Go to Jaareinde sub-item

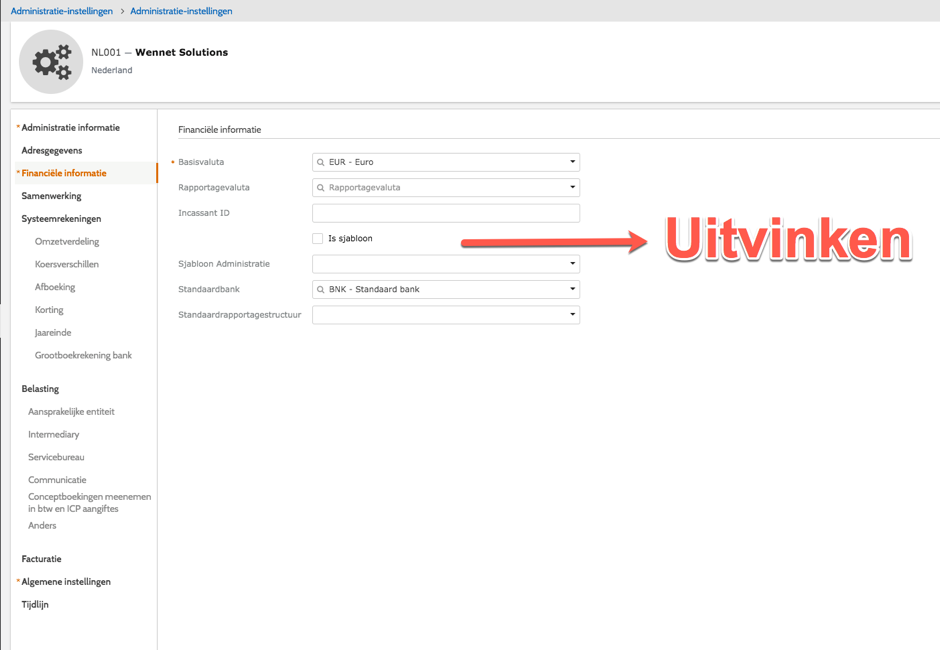pos(53,333)
